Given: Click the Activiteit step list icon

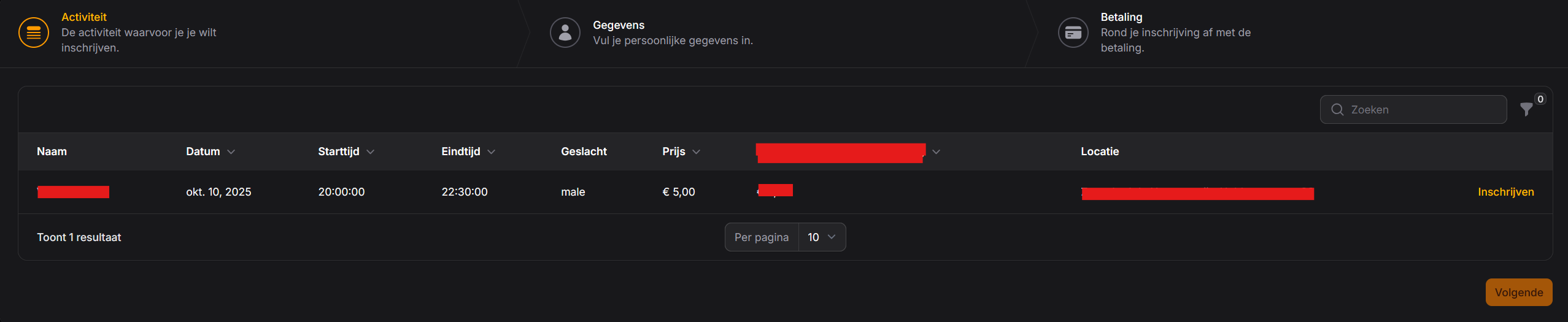Looking at the screenshot, I should (x=34, y=33).
